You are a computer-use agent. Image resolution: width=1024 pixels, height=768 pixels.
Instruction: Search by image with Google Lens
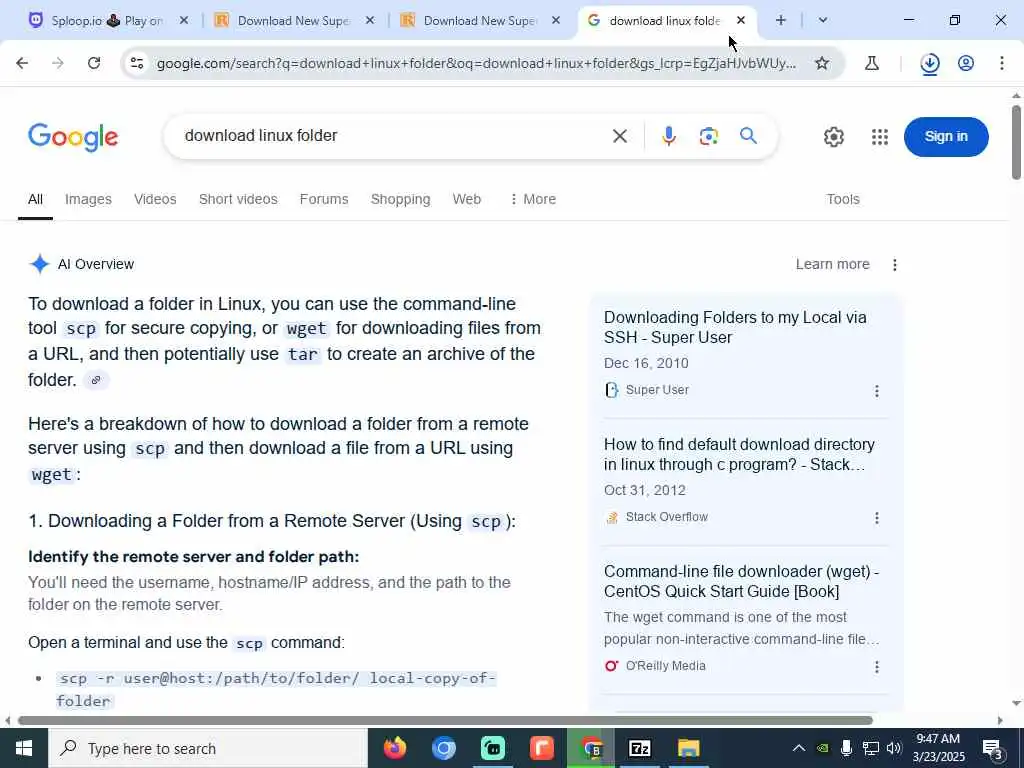click(709, 136)
